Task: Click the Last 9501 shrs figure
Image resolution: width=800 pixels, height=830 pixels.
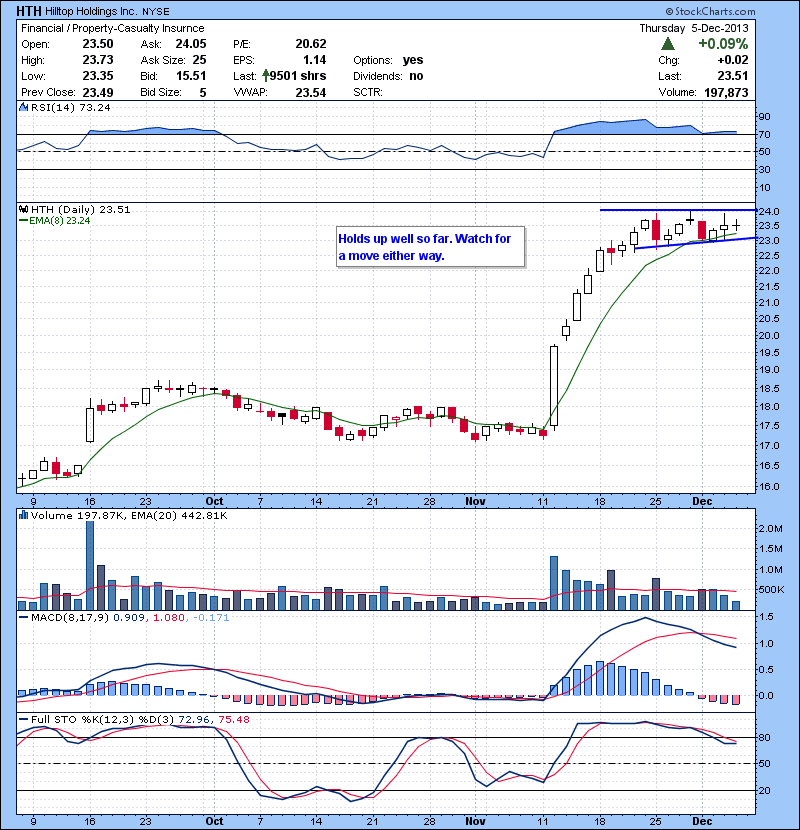Action: pyautogui.click(x=298, y=76)
